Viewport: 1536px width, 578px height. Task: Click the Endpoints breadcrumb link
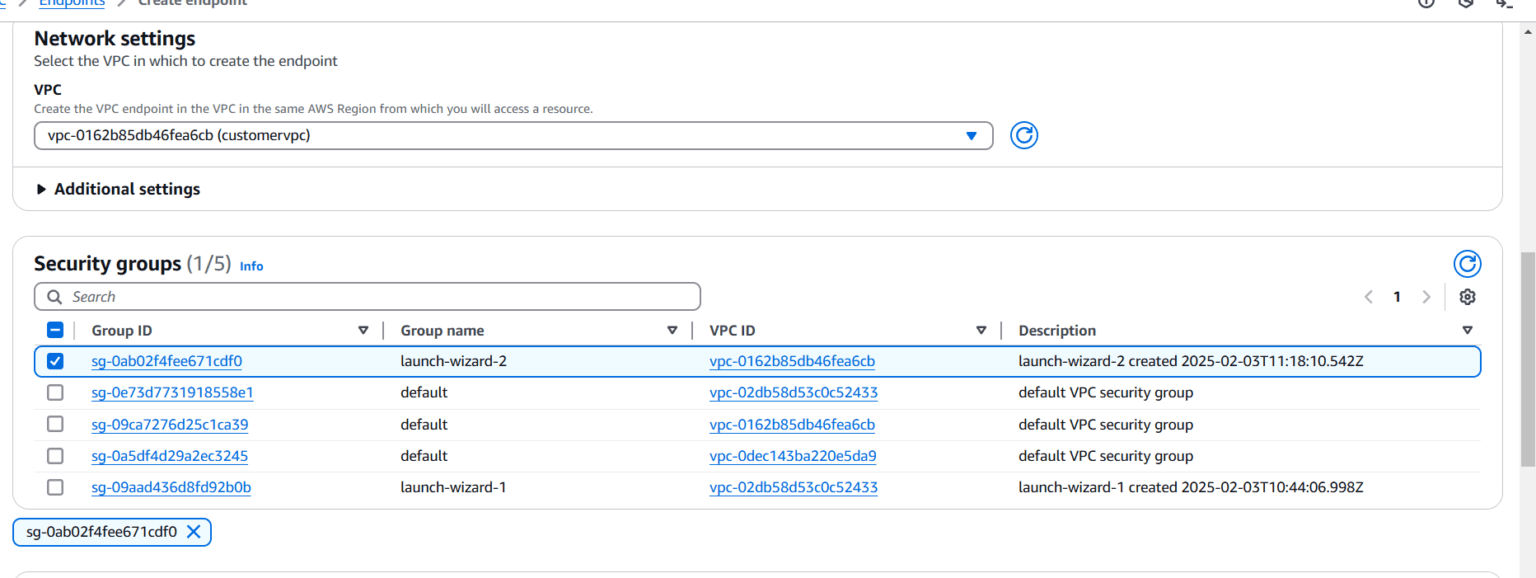coord(71,3)
